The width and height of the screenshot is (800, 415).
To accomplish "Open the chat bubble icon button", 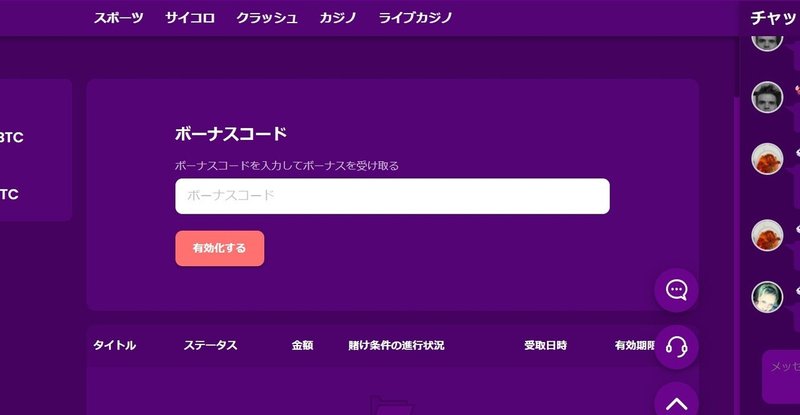I will click(677, 290).
